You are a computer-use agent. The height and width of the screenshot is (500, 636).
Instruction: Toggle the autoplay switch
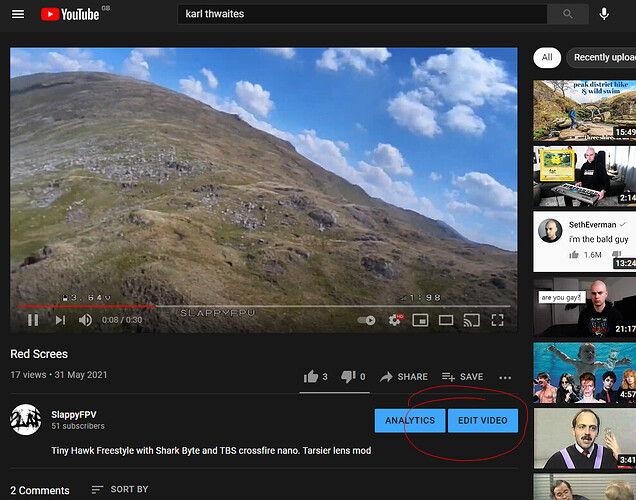pos(366,320)
